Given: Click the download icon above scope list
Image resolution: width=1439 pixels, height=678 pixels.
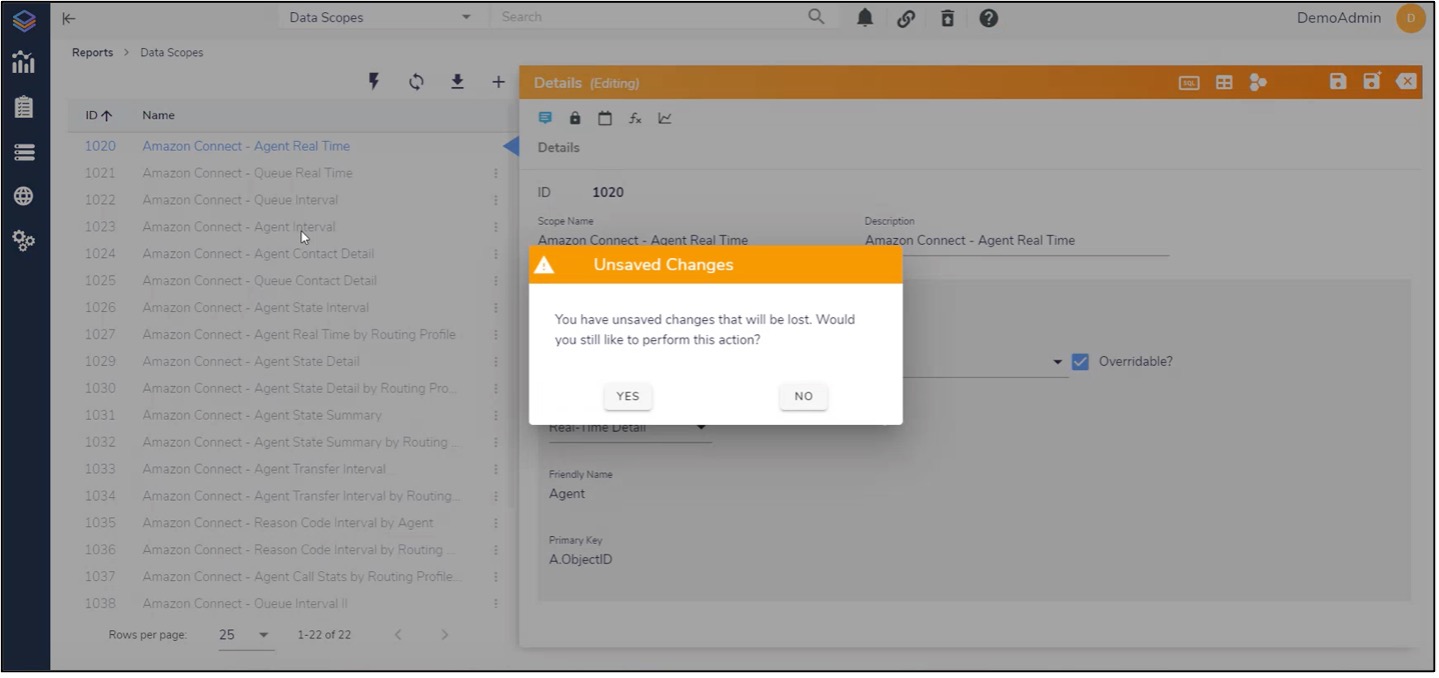Looking at the screenshot, I should pos(457,82).
